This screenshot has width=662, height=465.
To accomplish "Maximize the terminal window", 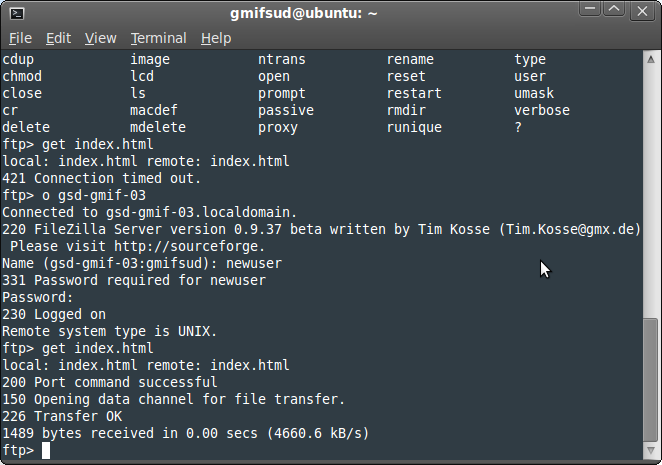I will 614,9.
